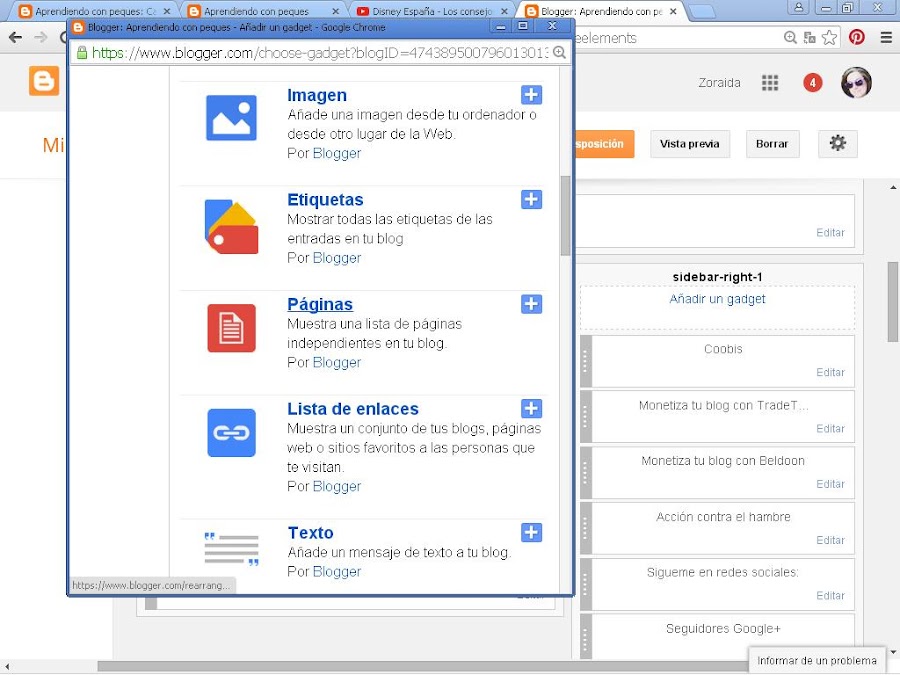Open the Páginas gadget title link
This screenshot has height=675, width=900.
pyautogui.click(x=320, y=304)
